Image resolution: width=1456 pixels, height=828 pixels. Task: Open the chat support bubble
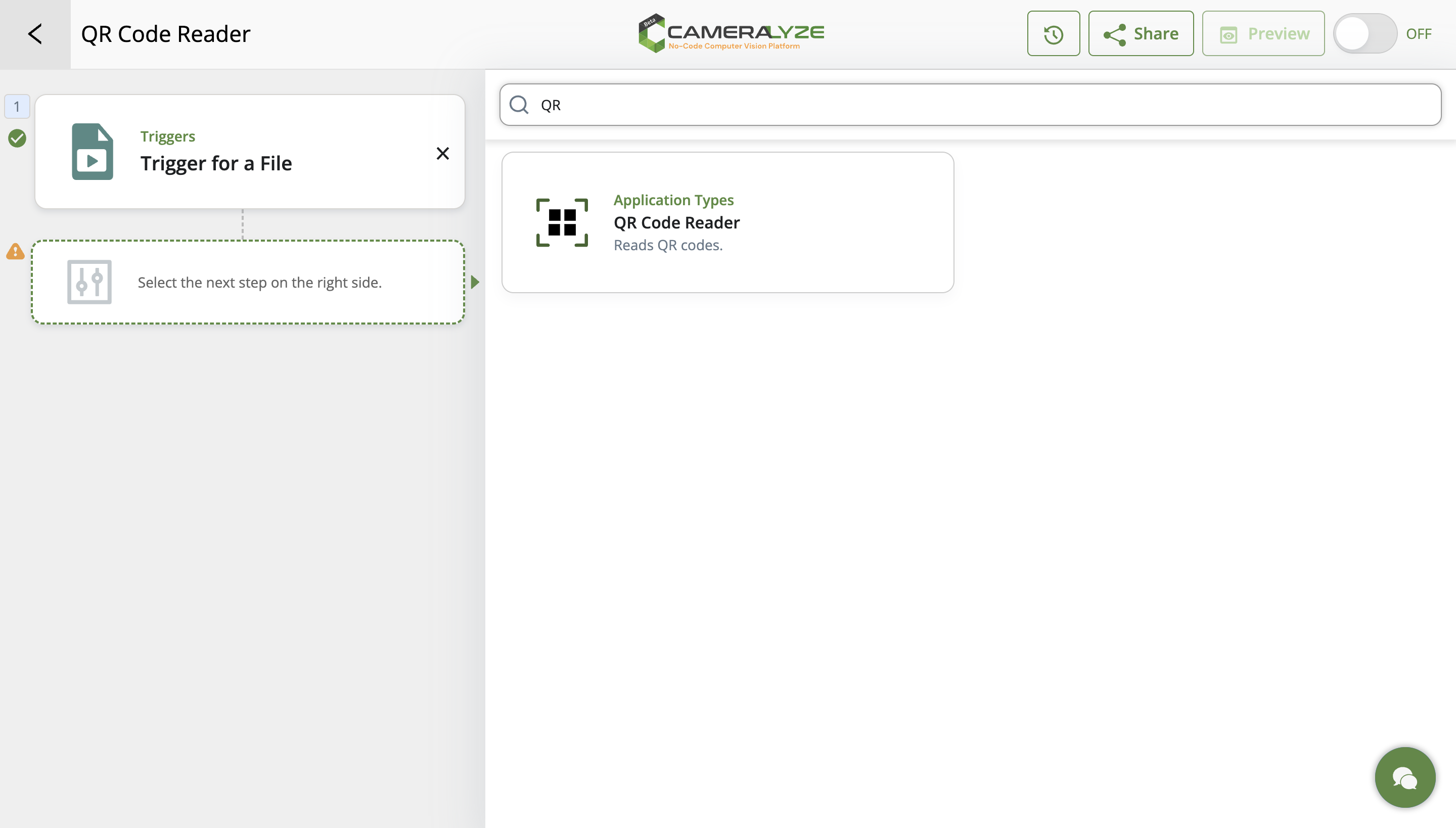(x=1404, y=777)
